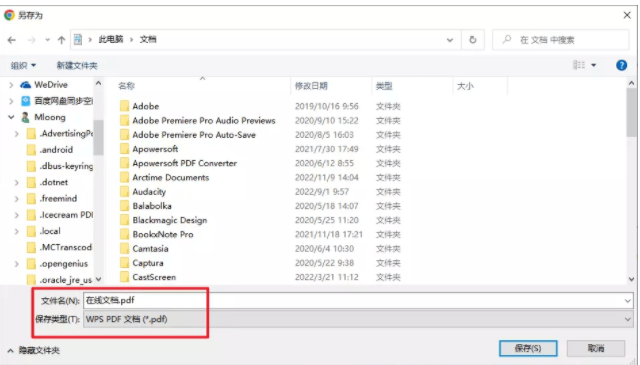
Task: Expand the WeDrive tree node
Action: (11, 85)
